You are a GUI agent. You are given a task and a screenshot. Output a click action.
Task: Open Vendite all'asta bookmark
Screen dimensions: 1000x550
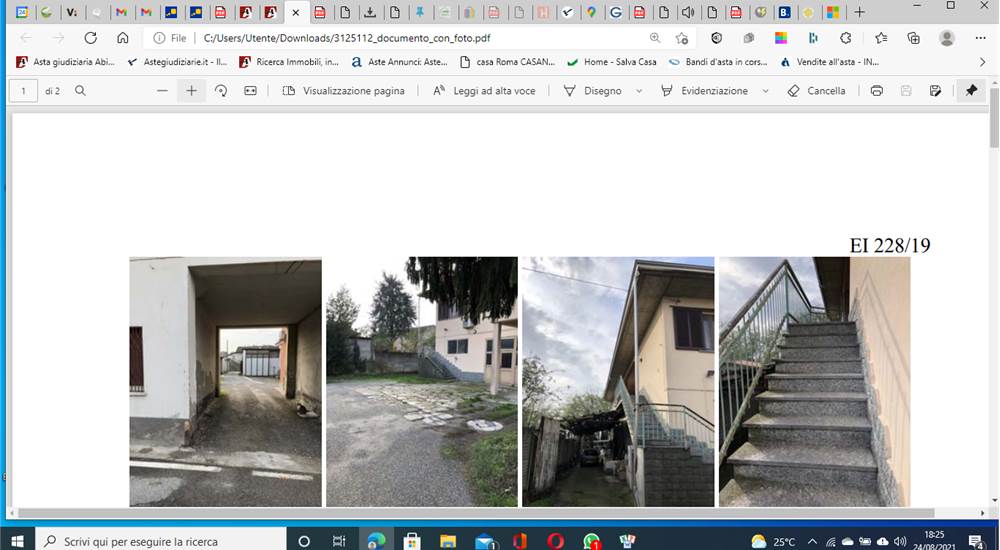pyautogui.click(x=829, y=62)
